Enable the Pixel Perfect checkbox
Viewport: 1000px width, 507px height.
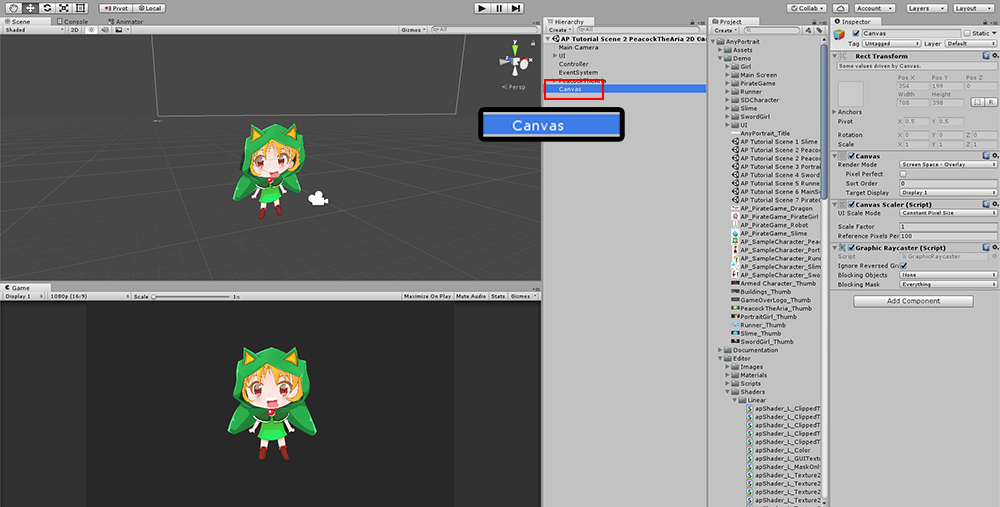903,174
